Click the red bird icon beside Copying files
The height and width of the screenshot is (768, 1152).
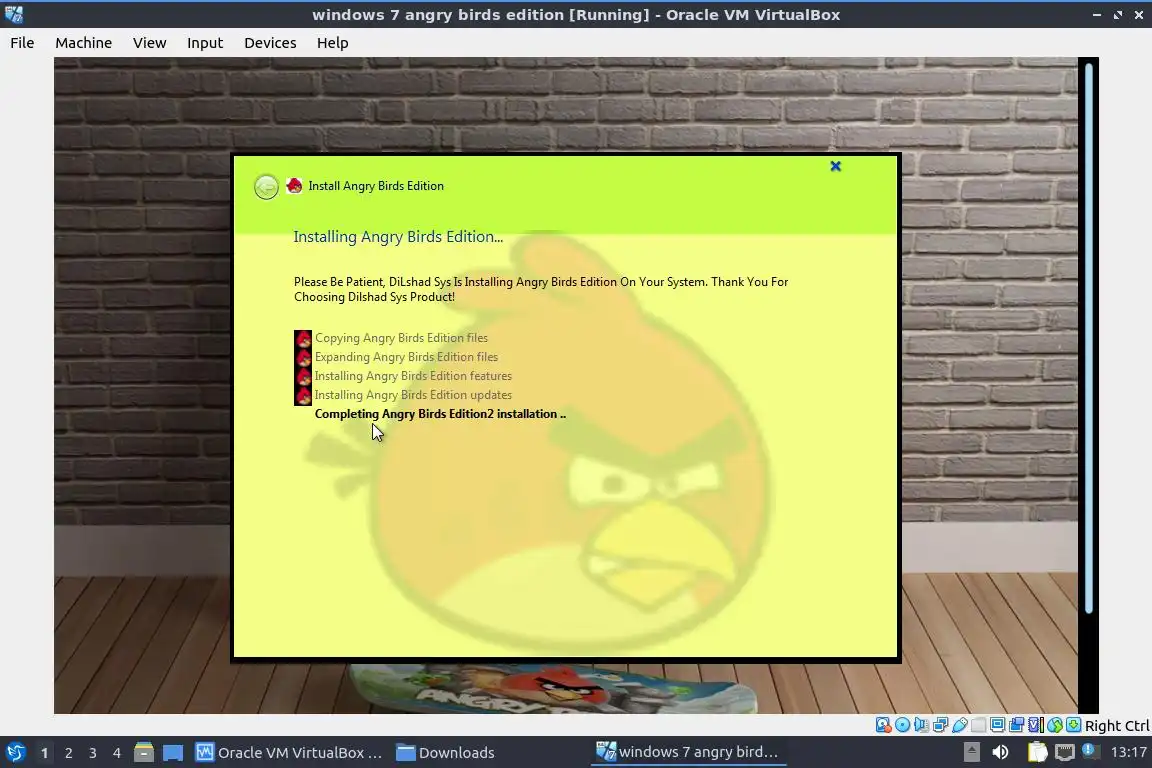click(x=303, y=339)
